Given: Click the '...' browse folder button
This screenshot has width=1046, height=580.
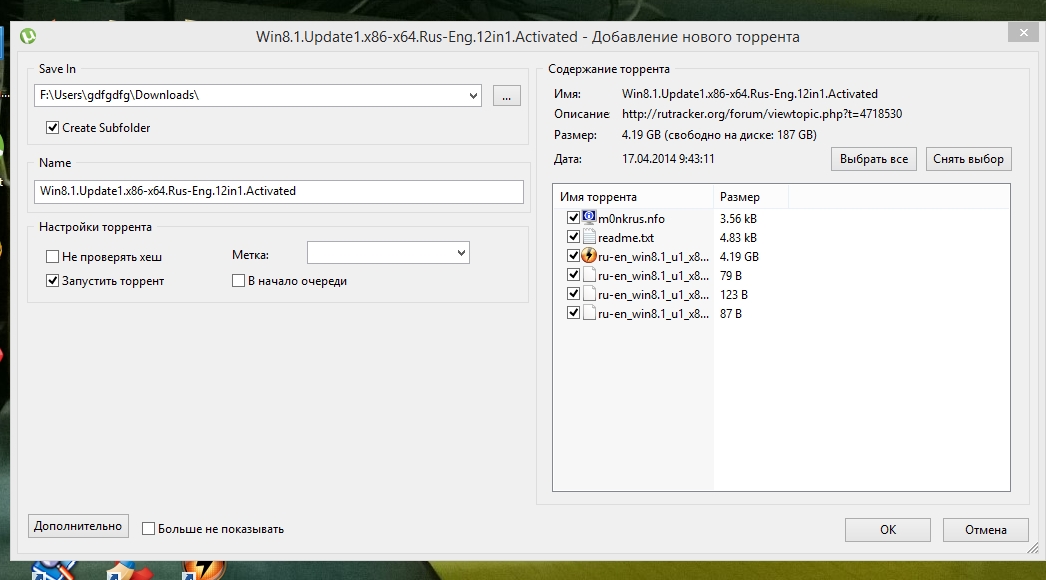Looking at the screenshot, I should click(x=507, y=95).
